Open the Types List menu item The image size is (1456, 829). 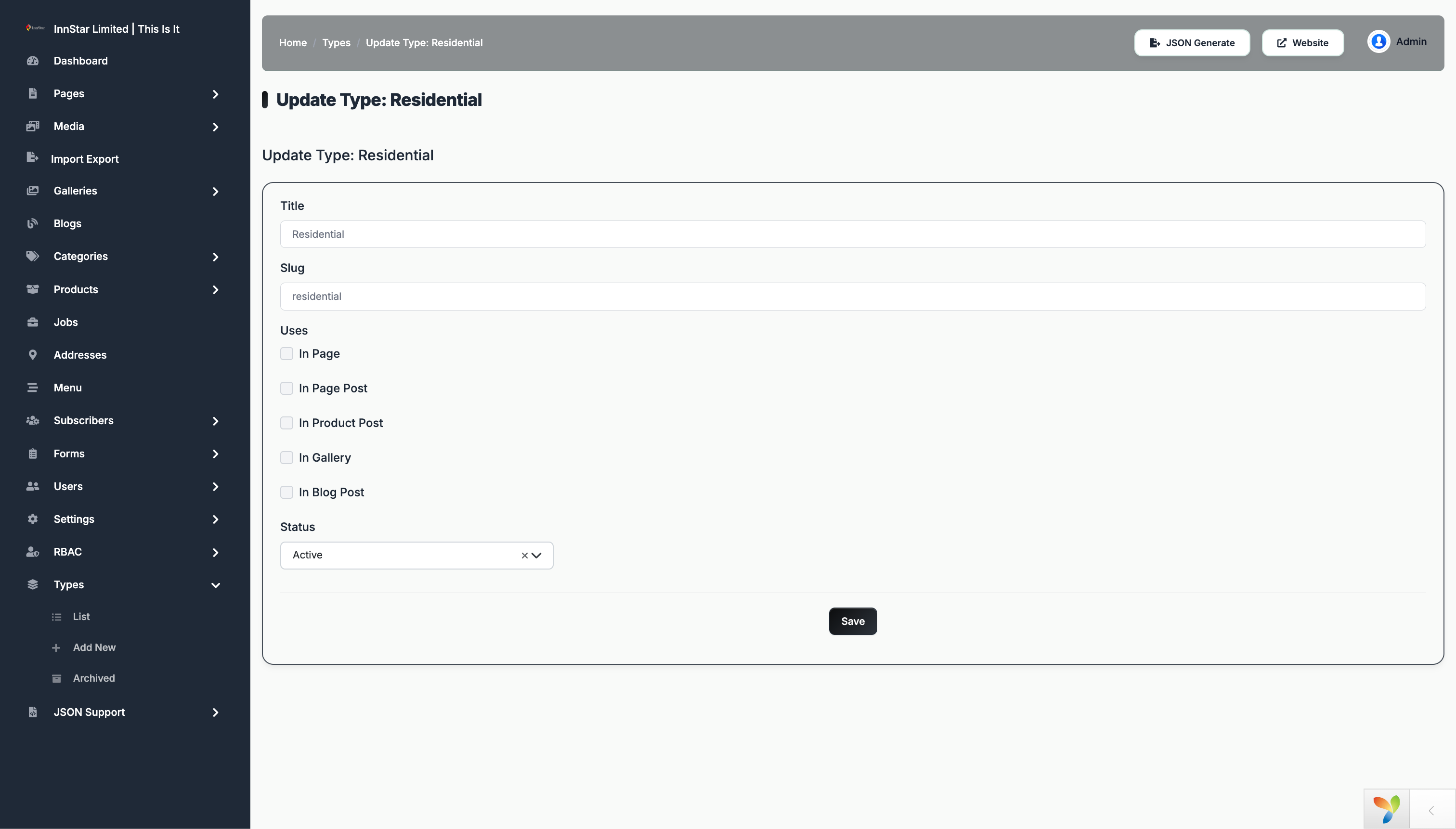coord(81,617)
